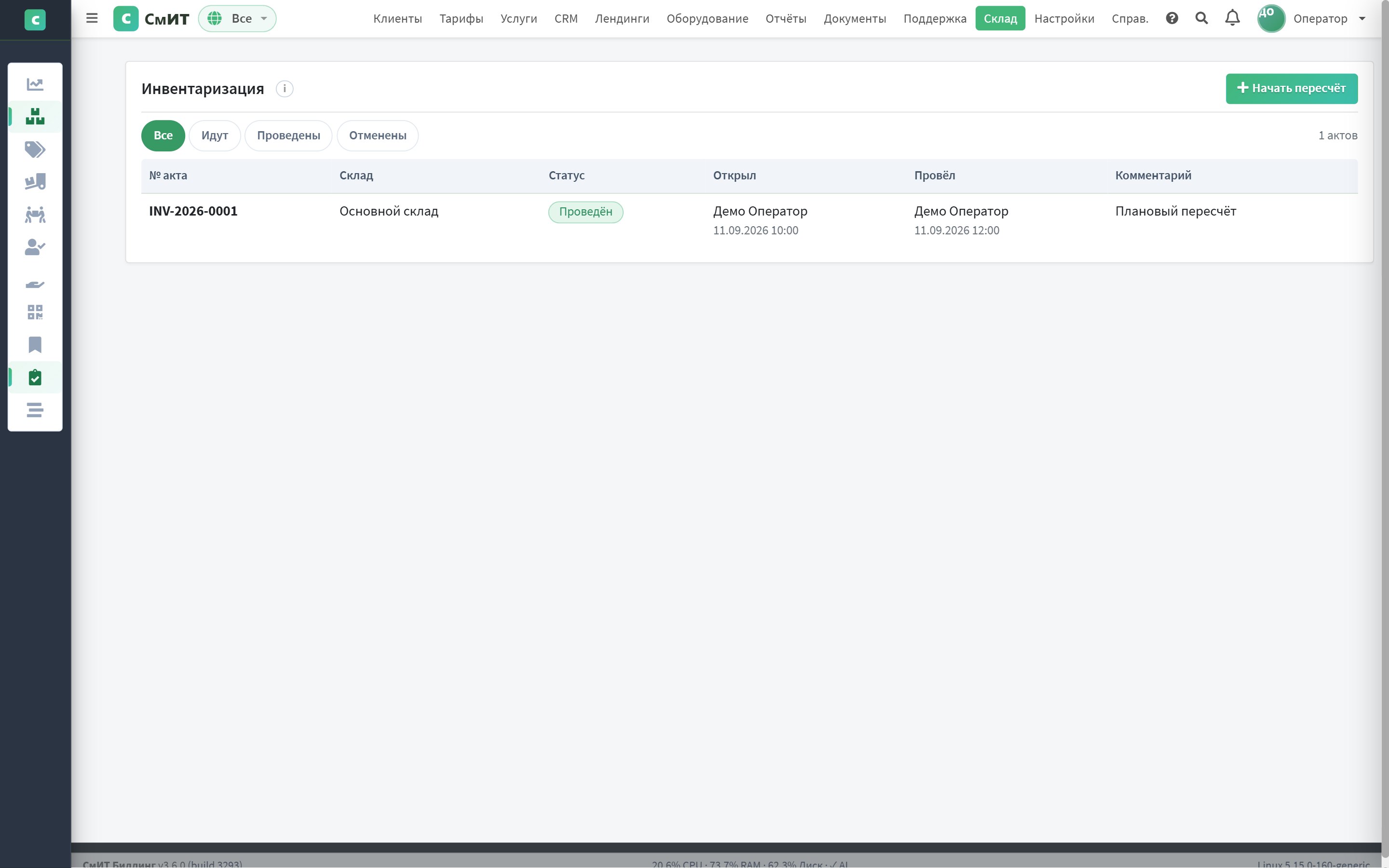Select the clipboard check inventory sidebar icon
Screen dimensions: 1389x868
coord(35,378)
